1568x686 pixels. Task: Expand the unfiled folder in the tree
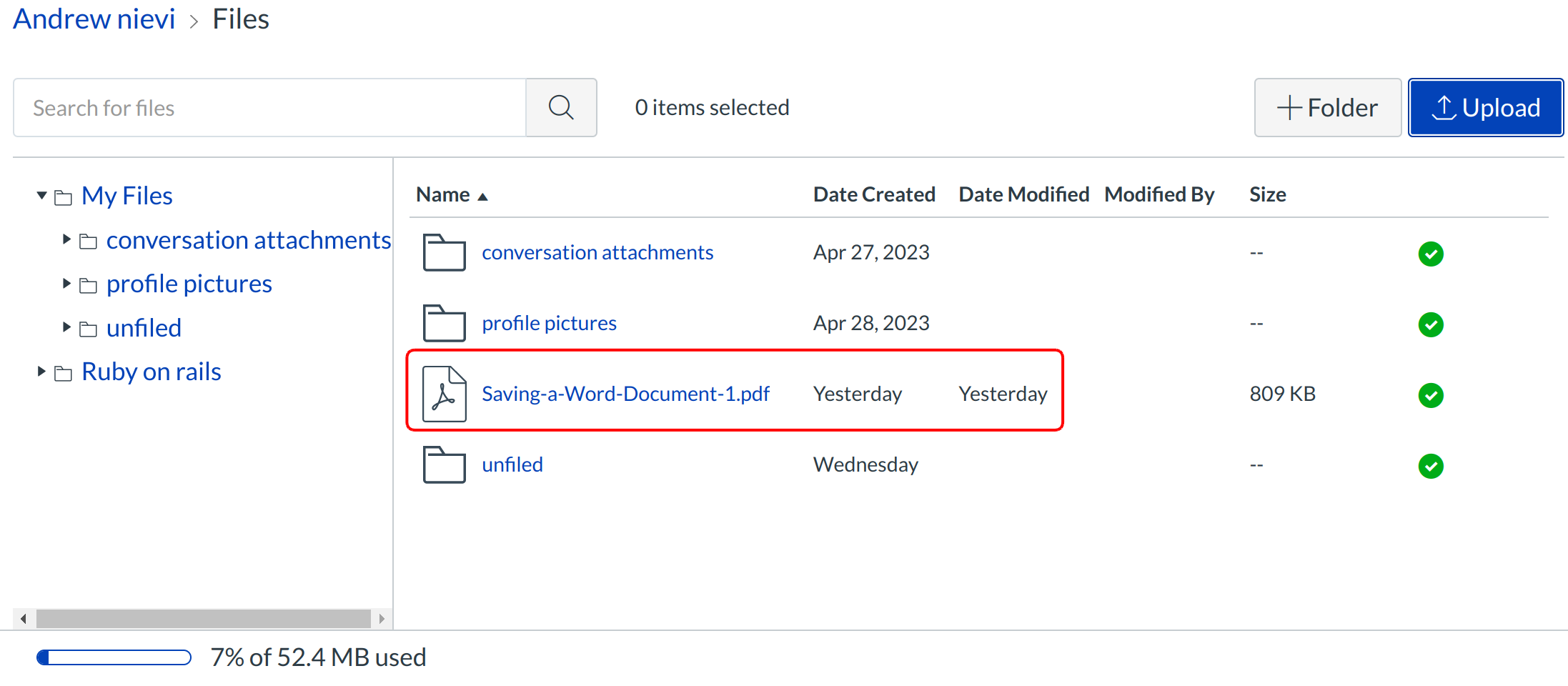pyautogui.click(x=66, y=327)
